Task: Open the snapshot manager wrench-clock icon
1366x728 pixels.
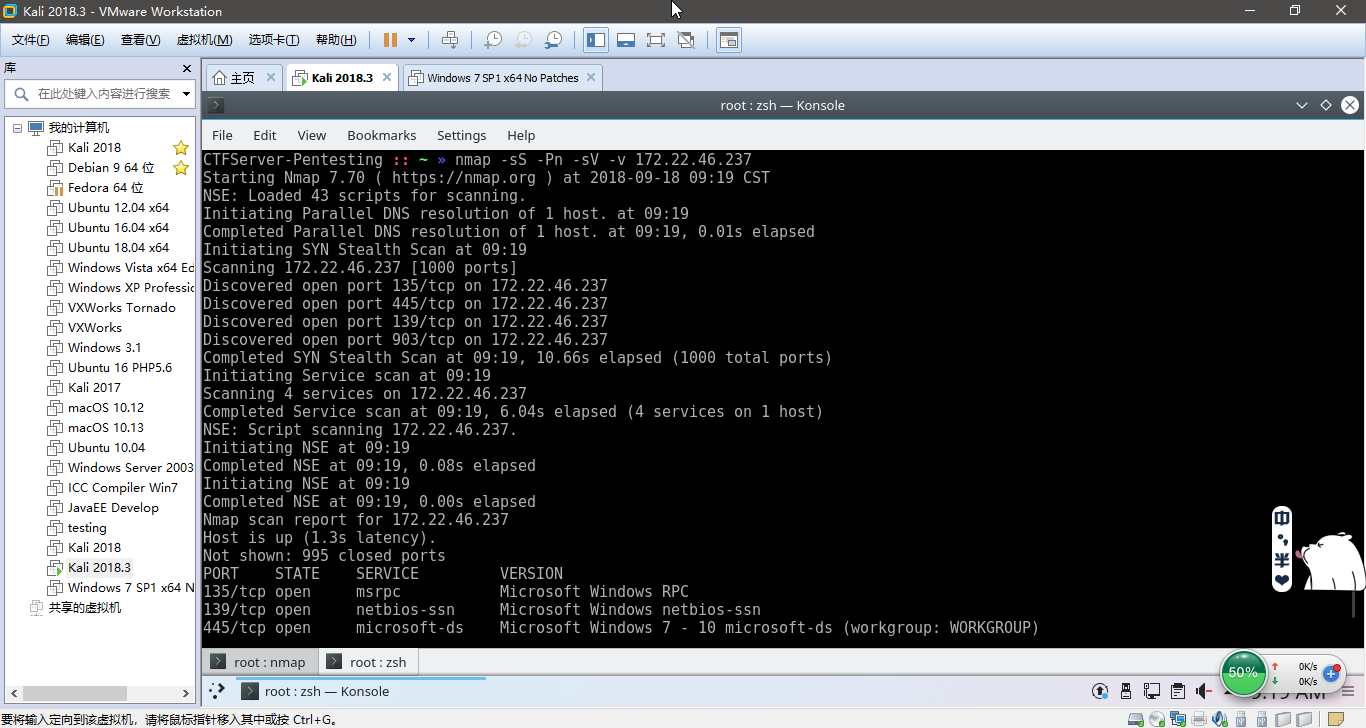Action: [553, 40]
